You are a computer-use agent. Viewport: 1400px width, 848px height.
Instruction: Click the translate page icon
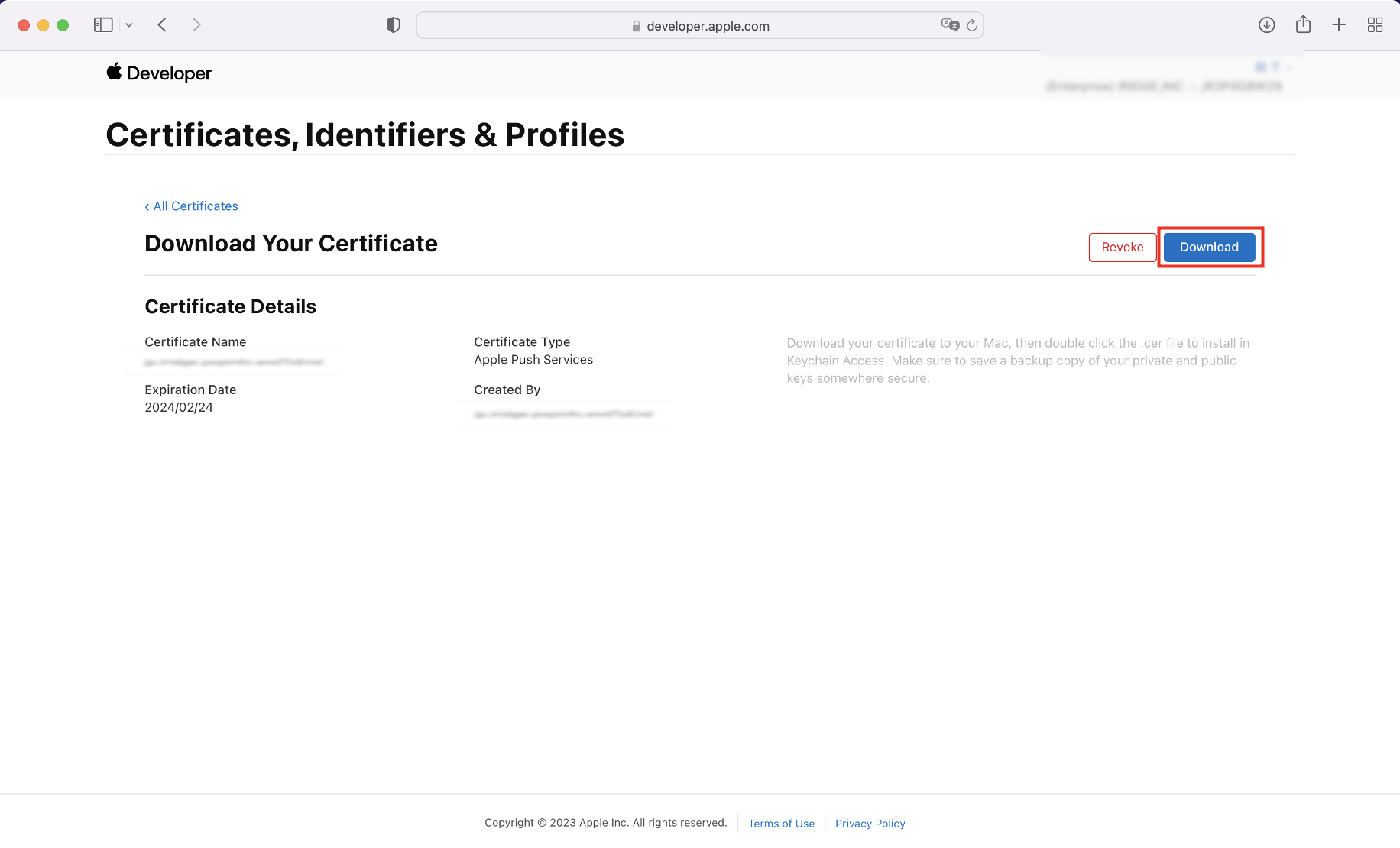click(x=950, y=25)
